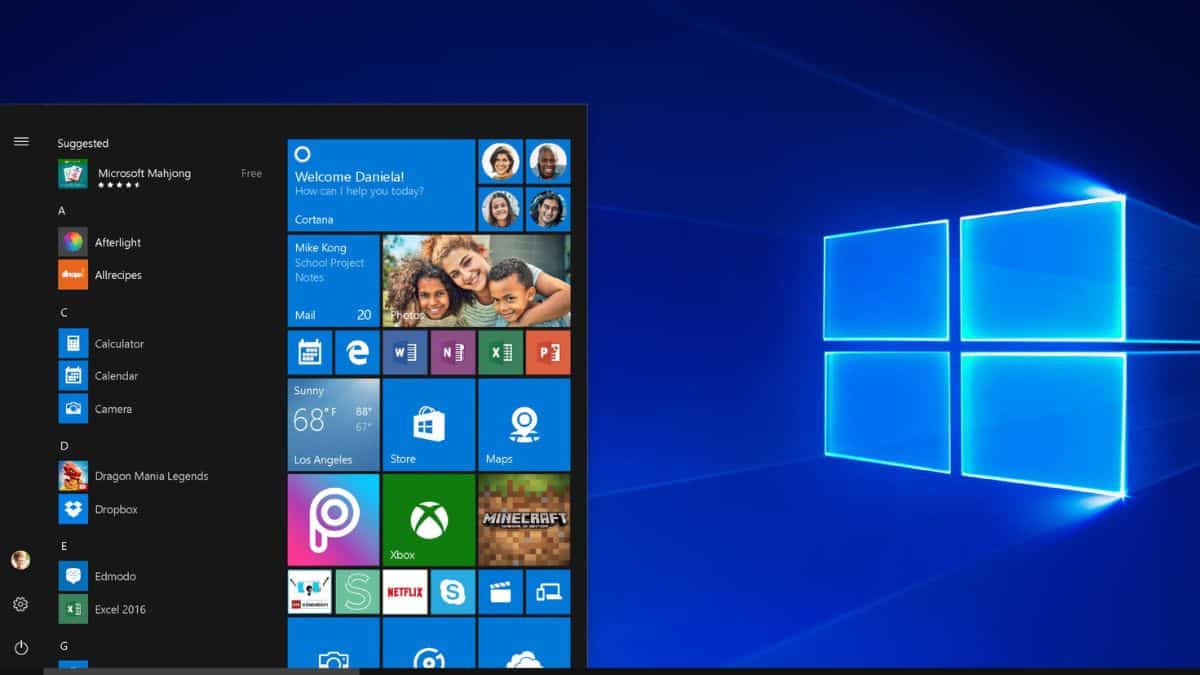
Task: Launch the Store tile
Action: (428, 425)
